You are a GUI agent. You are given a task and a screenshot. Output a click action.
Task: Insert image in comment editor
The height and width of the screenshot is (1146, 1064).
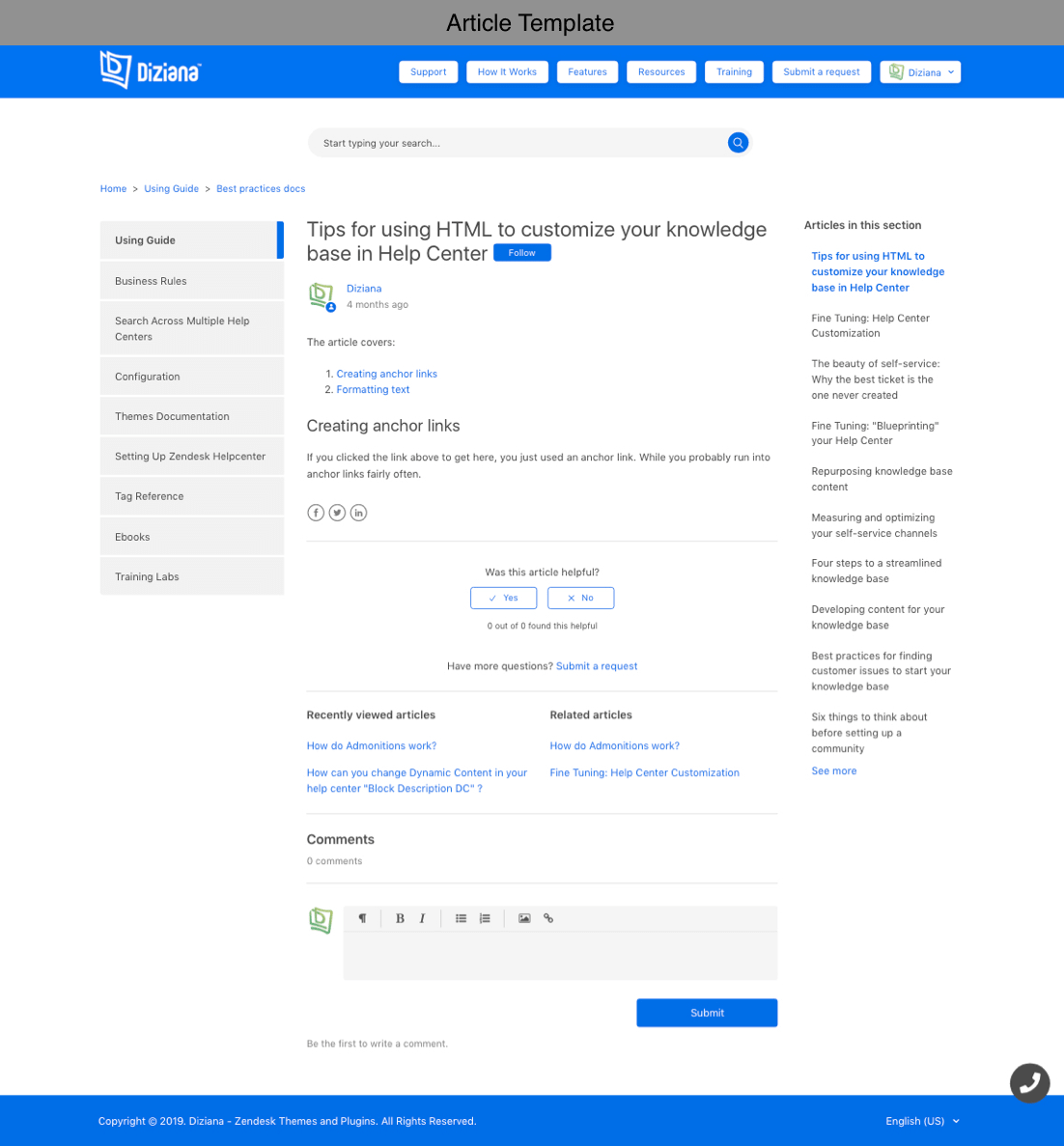pos(524,918)
